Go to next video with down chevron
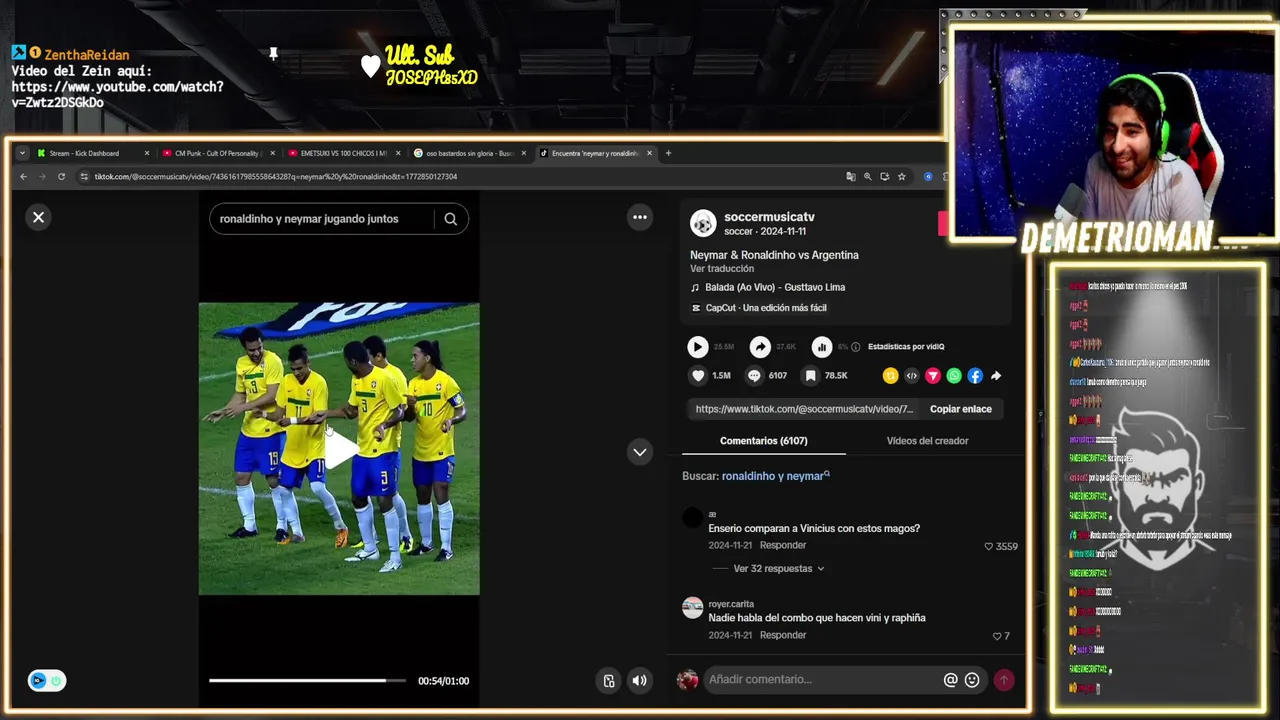The width and height of the screenshot is (1280, 720). 640,452
